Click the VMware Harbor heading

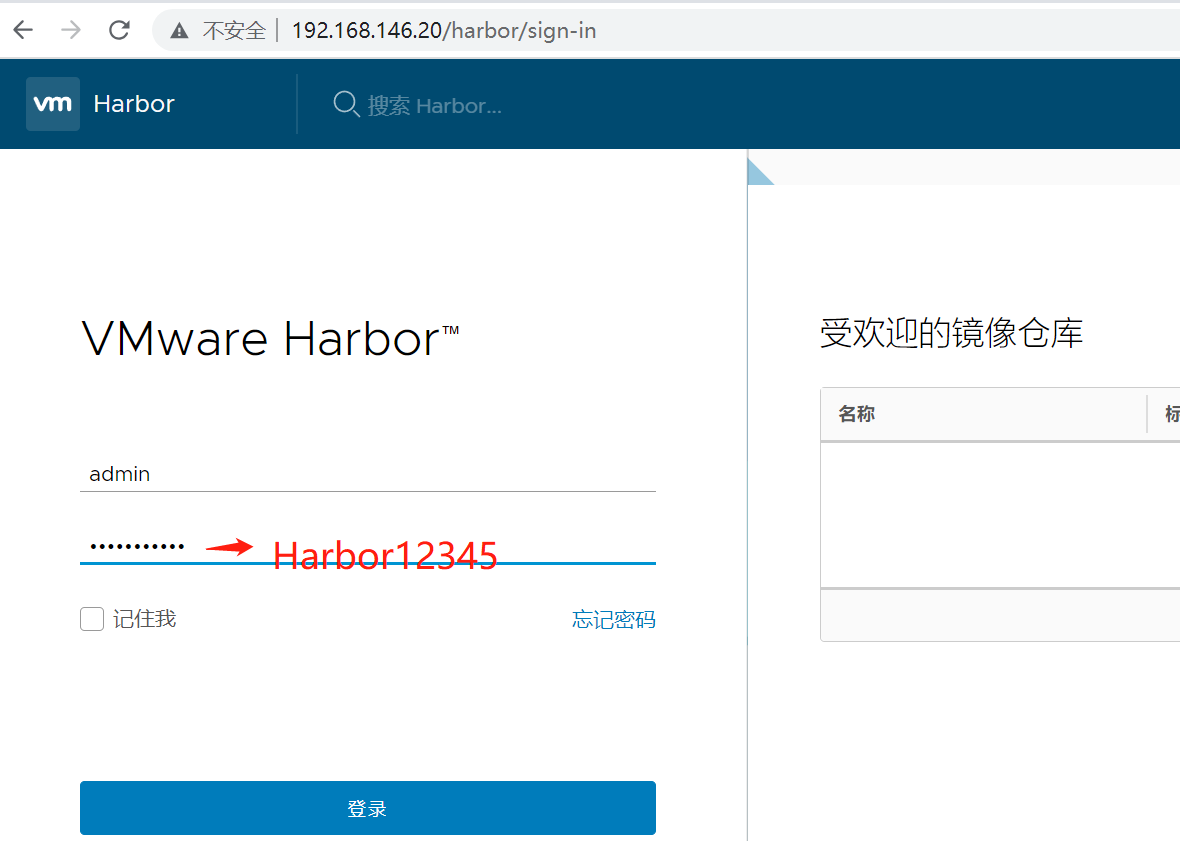click(268, 338)
